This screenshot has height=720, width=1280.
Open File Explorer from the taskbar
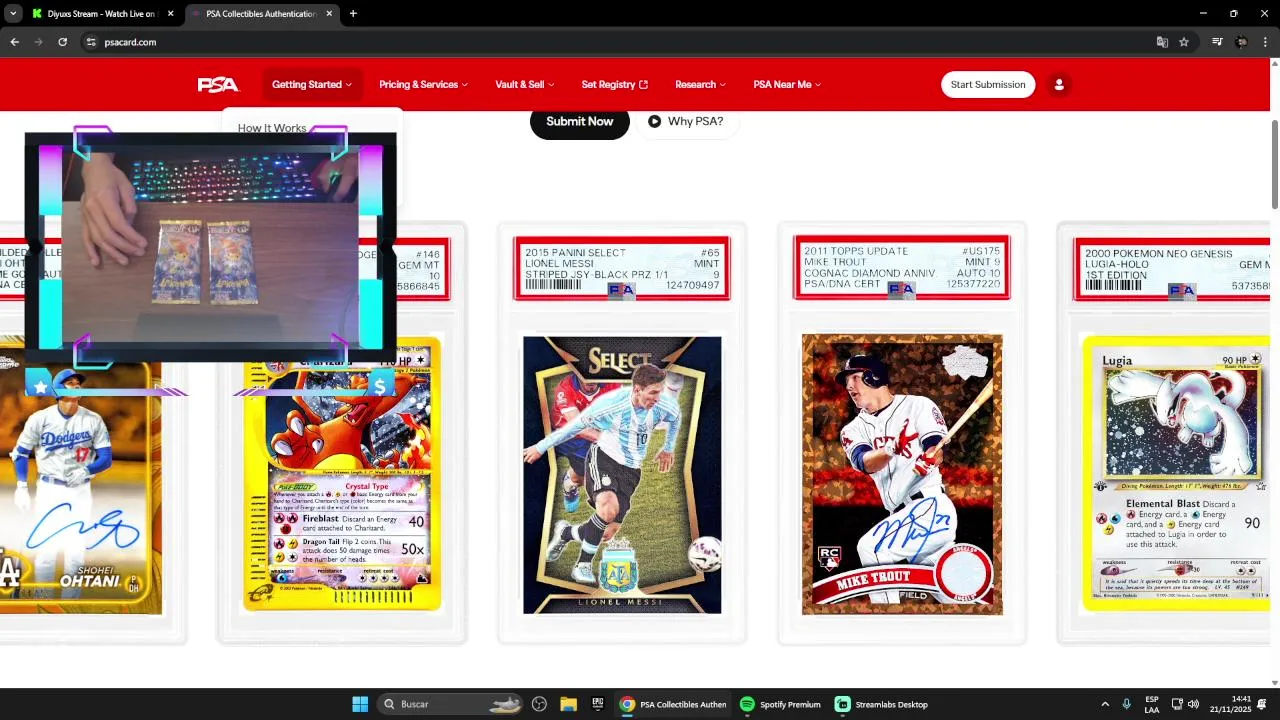pos(569,704)
